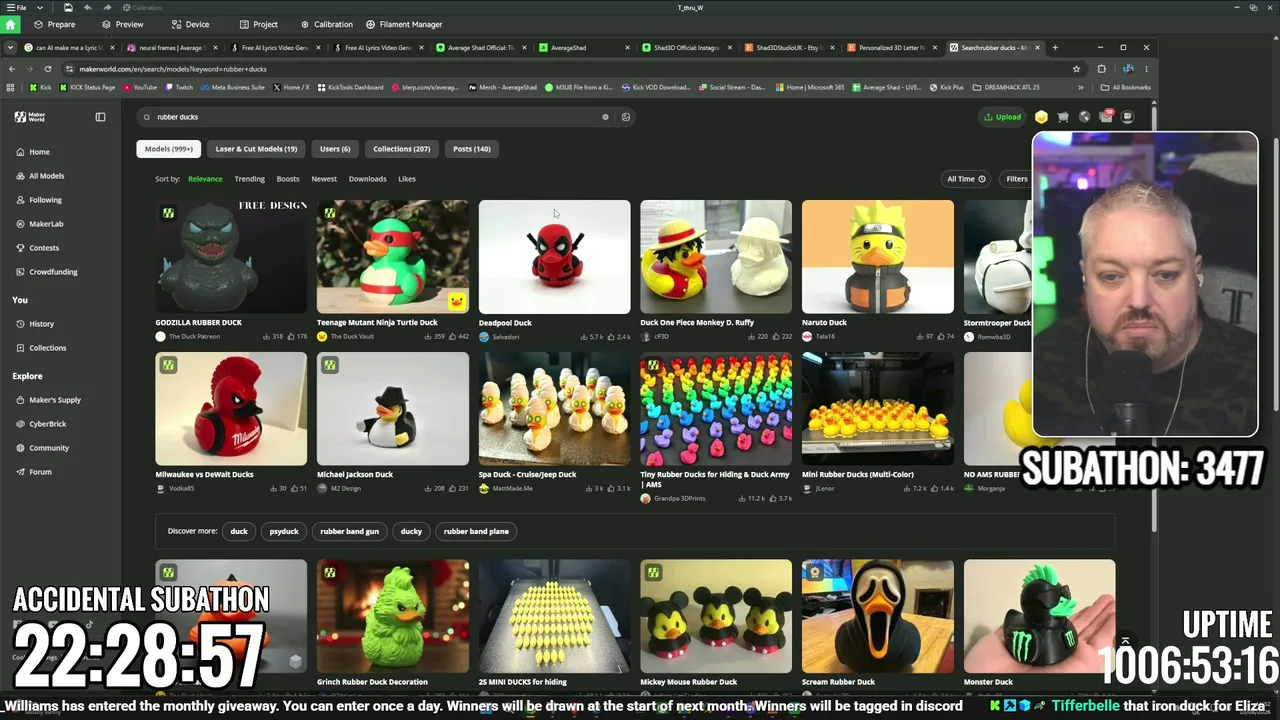Open the mail notifications icon with badge

[x=1106, y=117]
